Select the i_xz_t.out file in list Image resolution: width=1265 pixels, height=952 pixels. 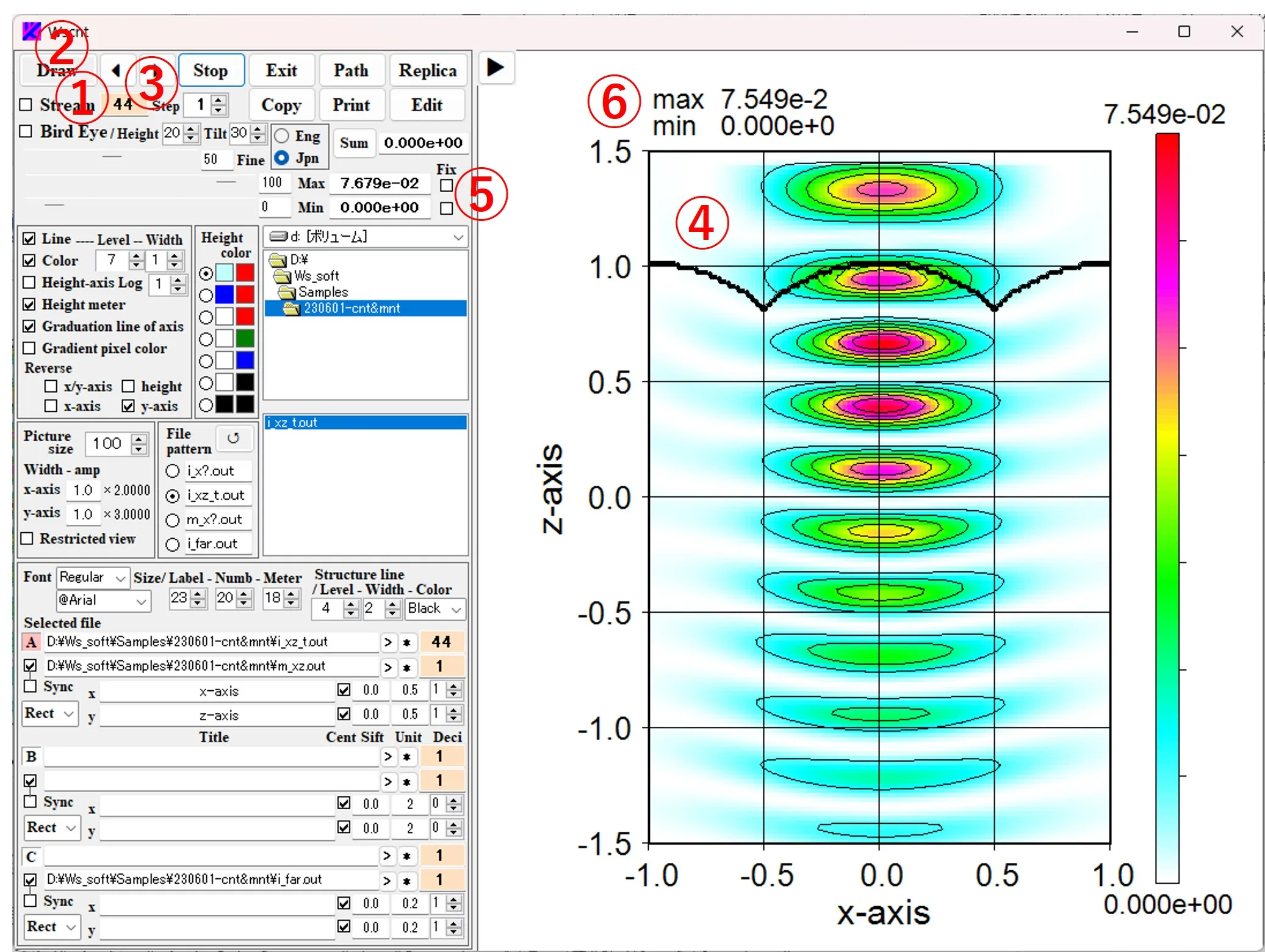366,422
